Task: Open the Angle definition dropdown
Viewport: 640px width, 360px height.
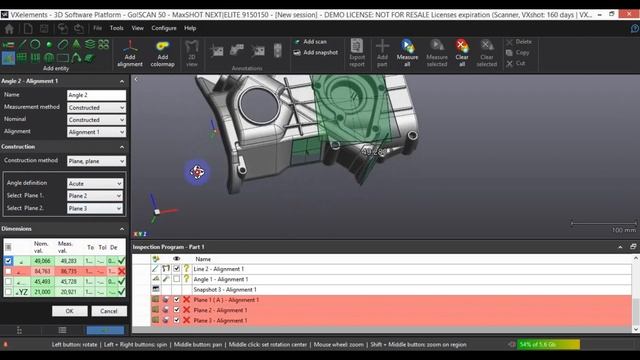Action: 95,184
